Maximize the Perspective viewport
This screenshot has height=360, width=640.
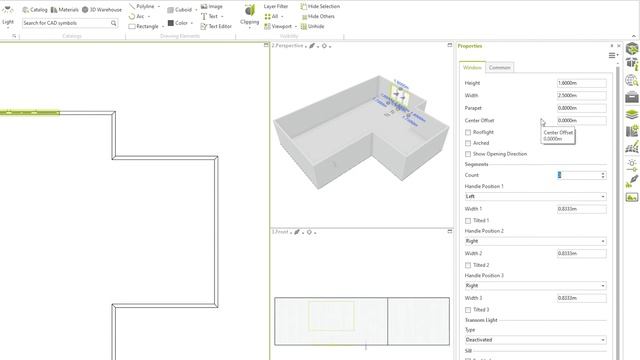click(450, 45)
